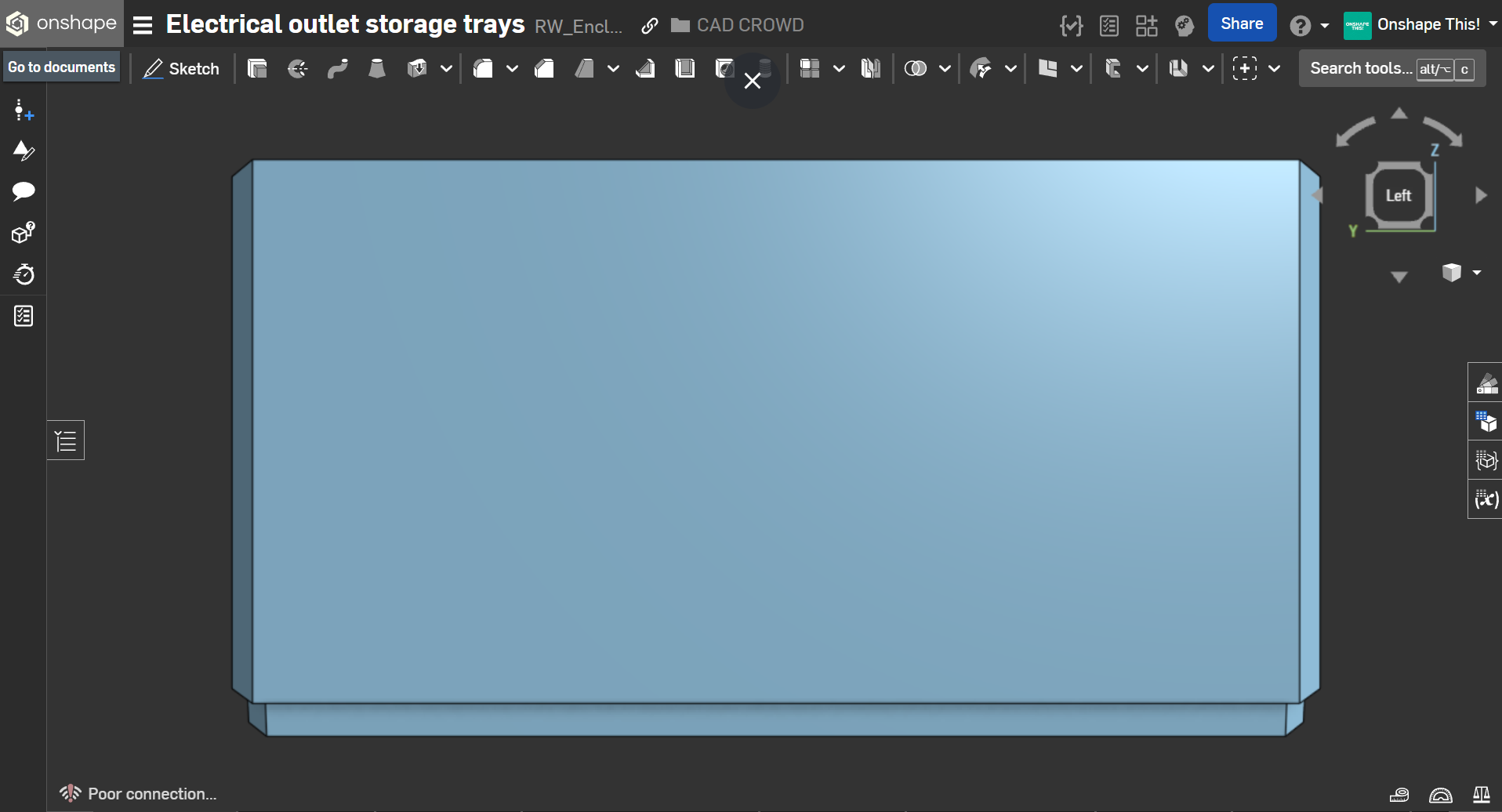Select the Shell tool
The image size is (1502, 812).
685,69
